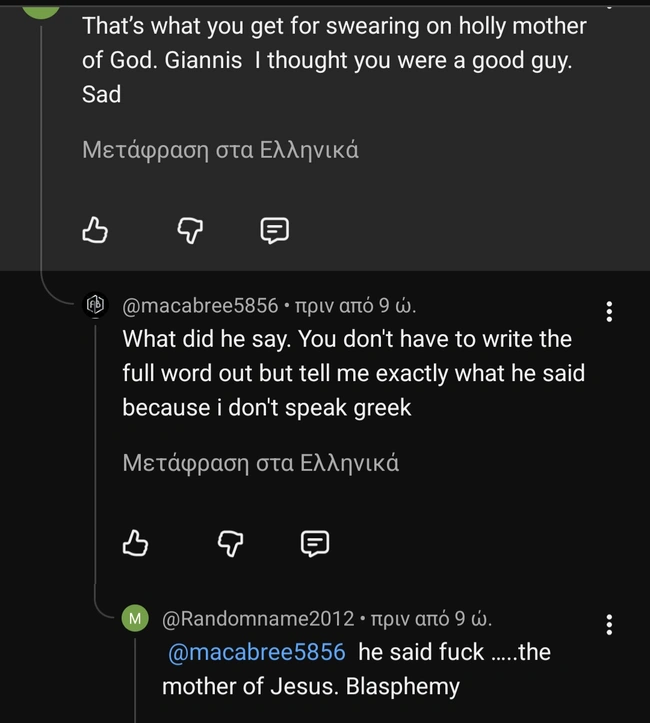
Task: Reply to the @macabree5856 comment
Action: click(315, 543)
